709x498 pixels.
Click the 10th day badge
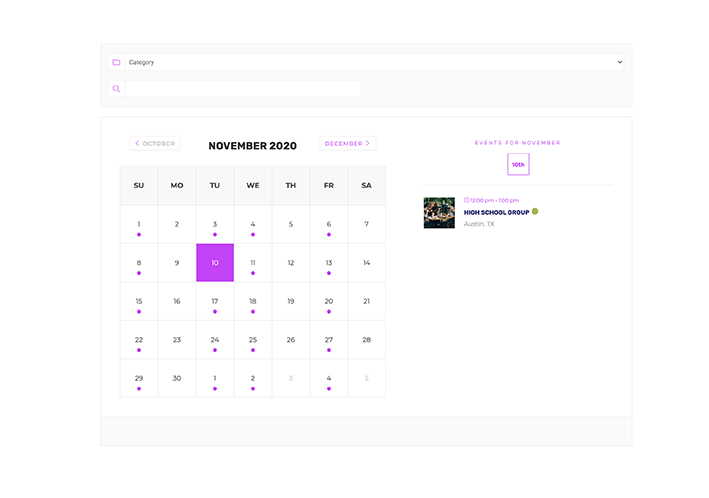coord(518,164)
